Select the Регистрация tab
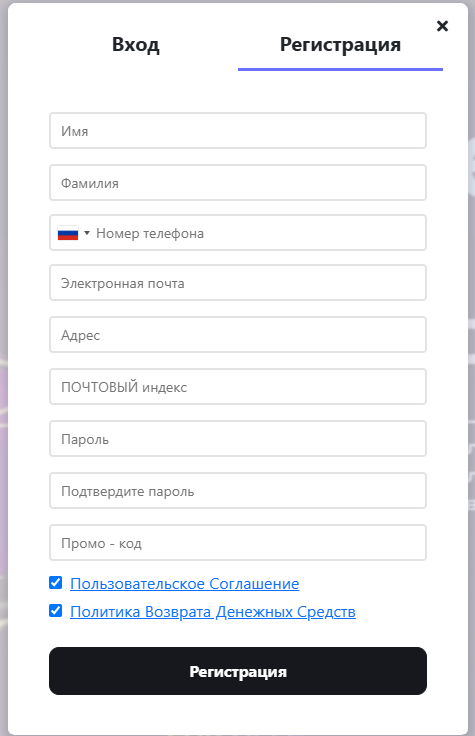475x736 pixels. click(x=340, y=45)
